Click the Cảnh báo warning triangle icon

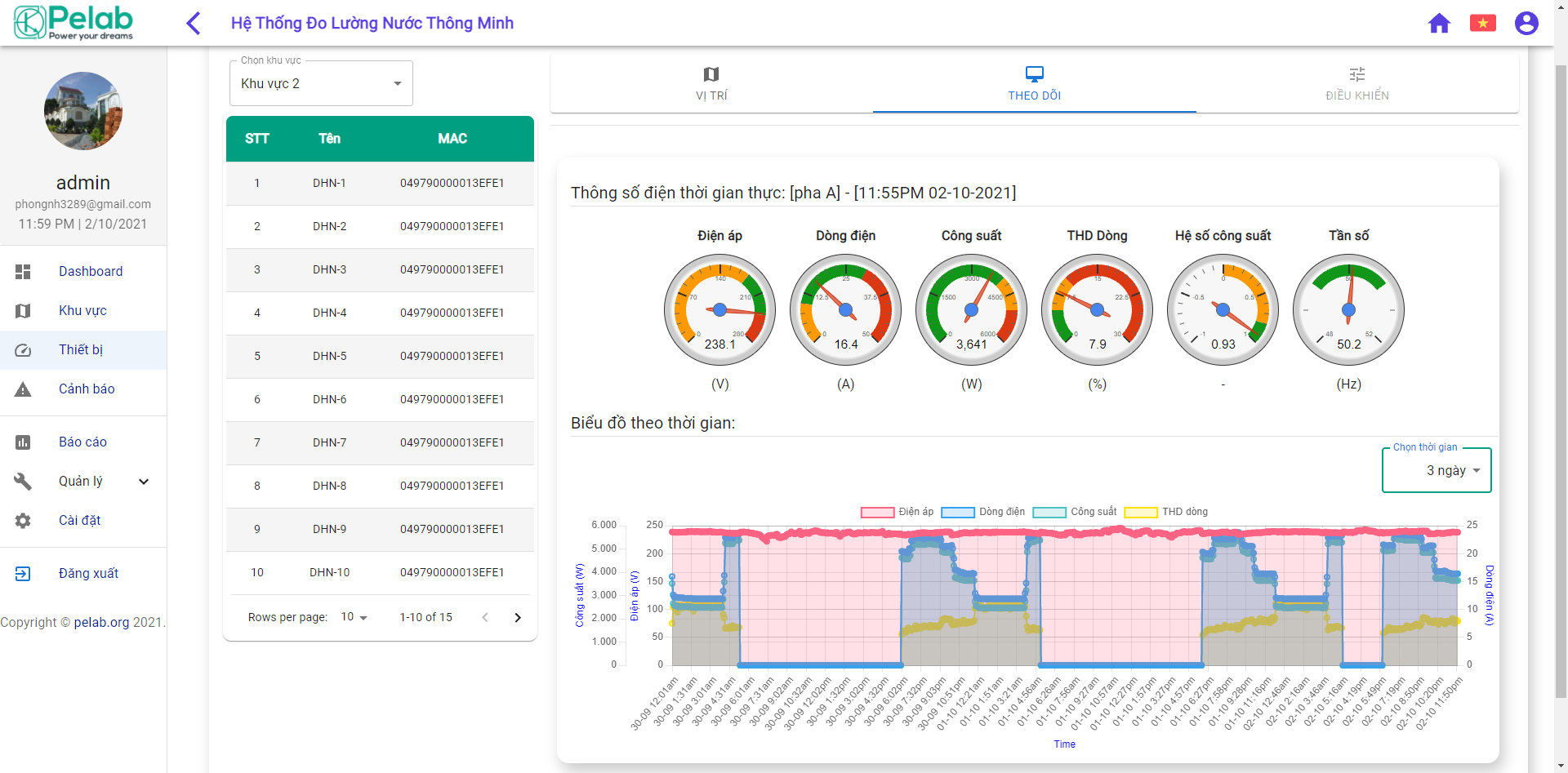tap(23, 389)
